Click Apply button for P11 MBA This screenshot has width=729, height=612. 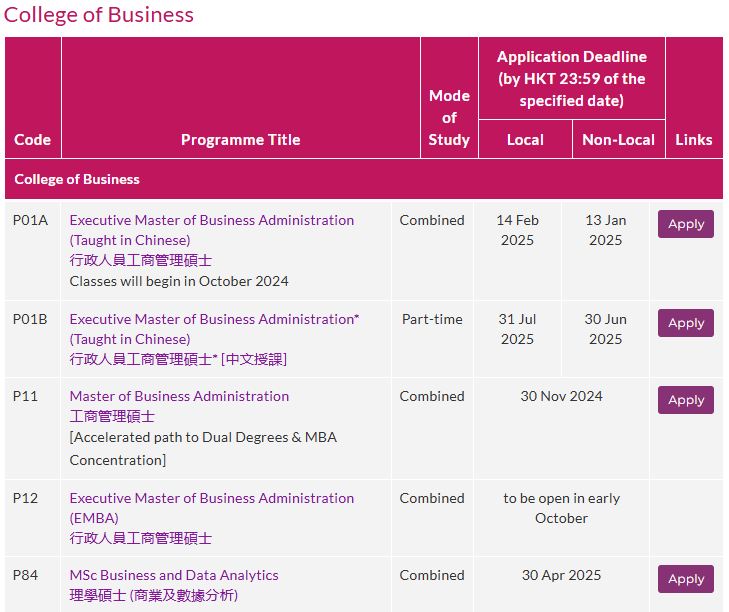685,400
